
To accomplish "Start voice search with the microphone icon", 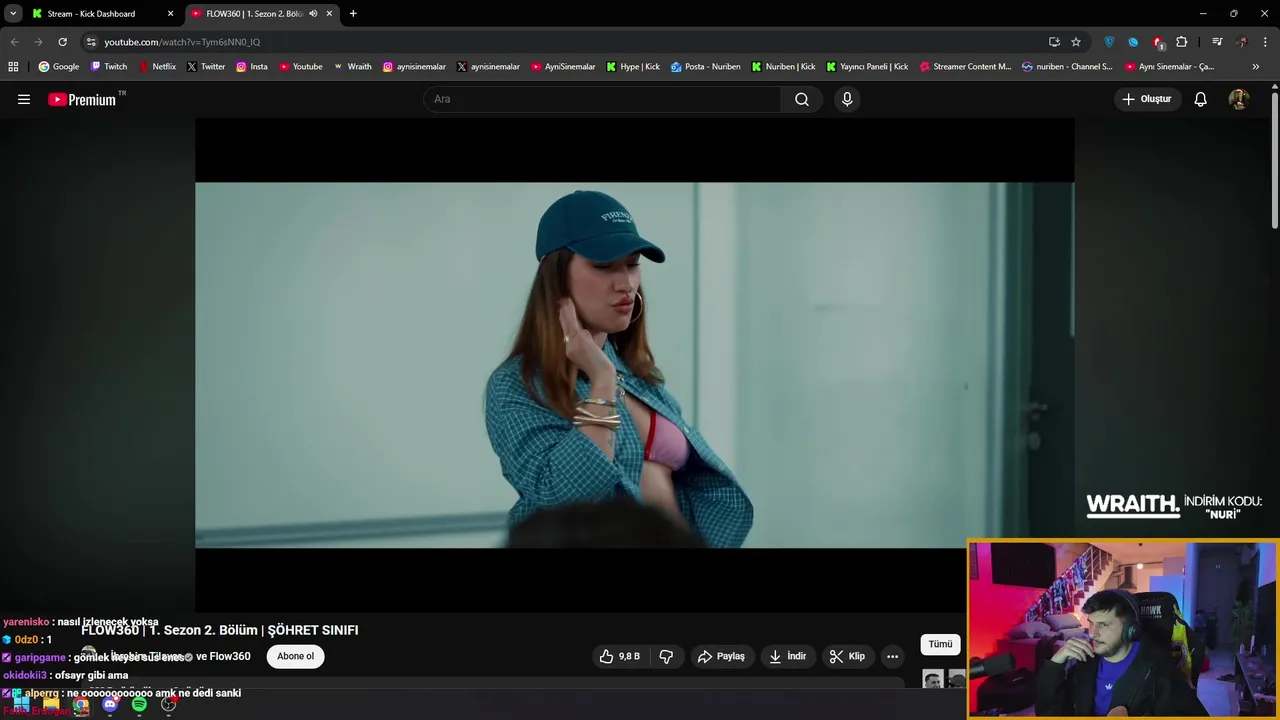I will click(x=847, y=99).
